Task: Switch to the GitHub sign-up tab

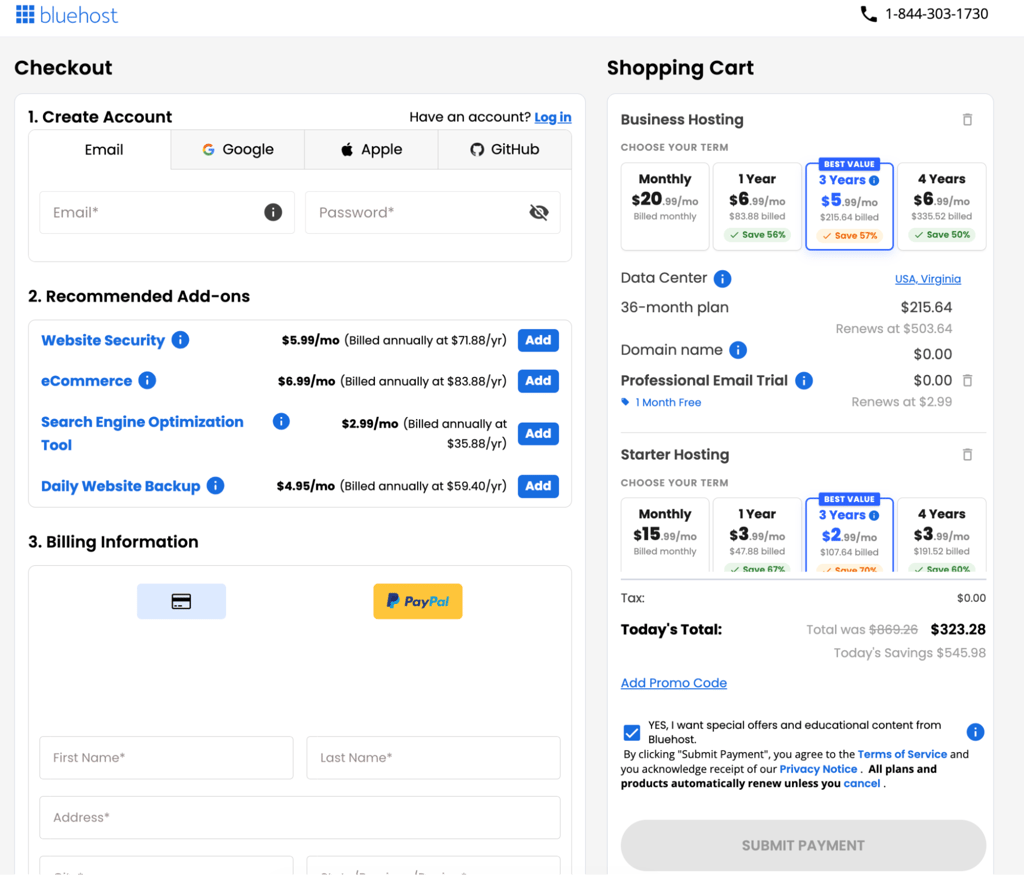Action: 505,150
